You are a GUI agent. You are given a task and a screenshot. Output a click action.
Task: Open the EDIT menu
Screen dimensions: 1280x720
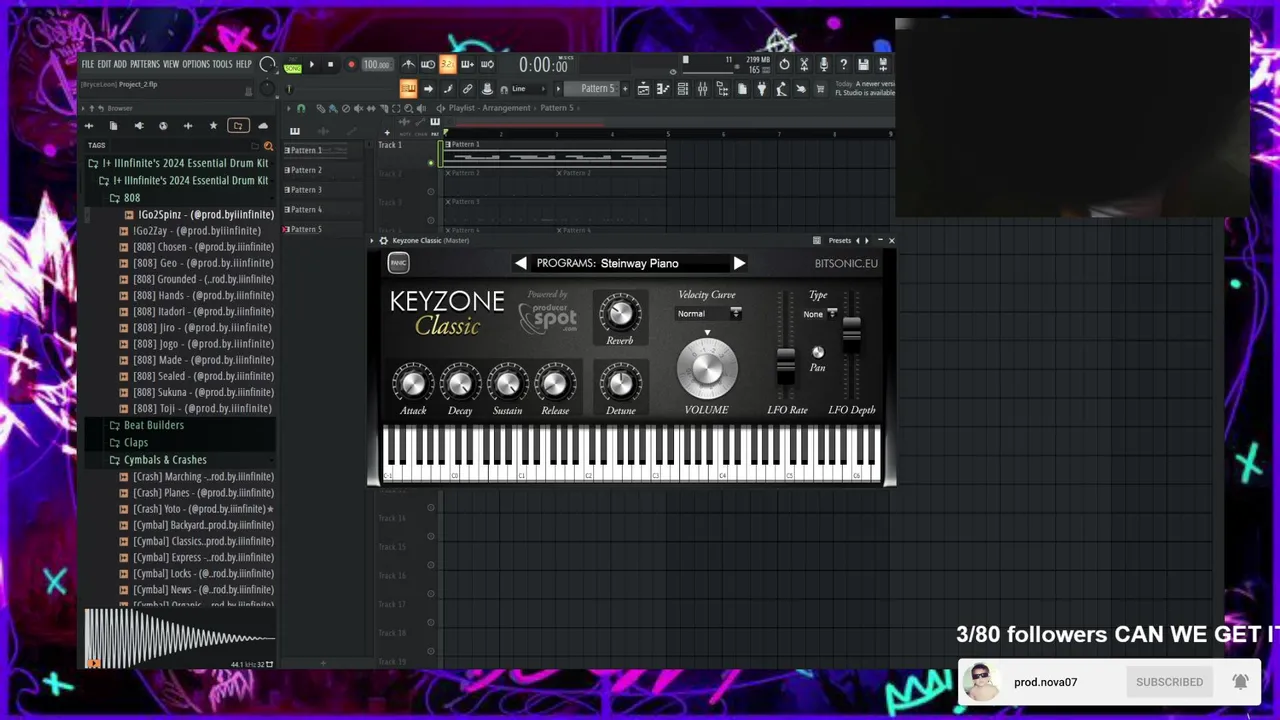(104, 64)
